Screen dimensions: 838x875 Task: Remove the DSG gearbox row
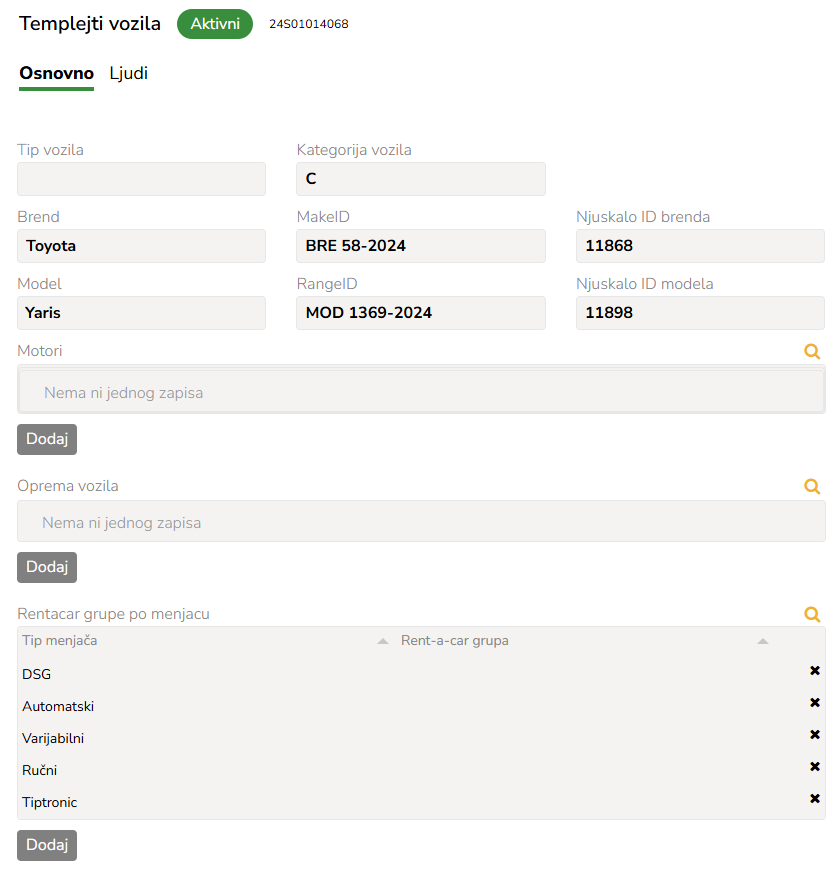(x=815, y=671)
